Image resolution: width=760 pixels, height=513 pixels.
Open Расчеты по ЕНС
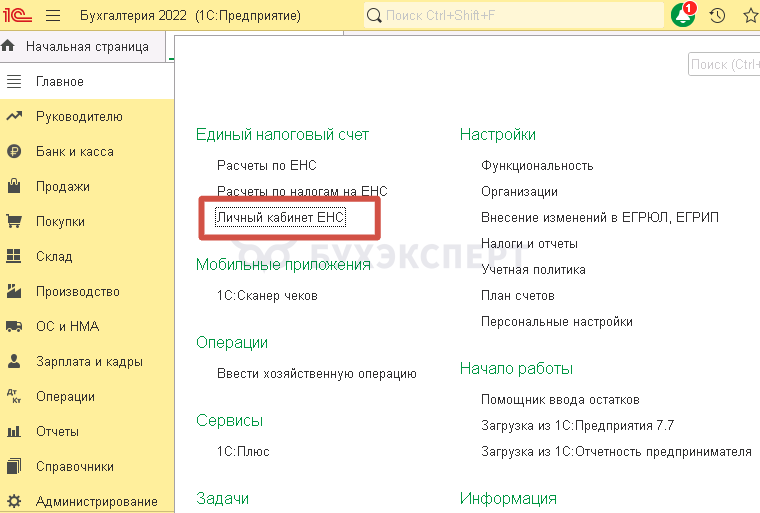pyautogui.click(x=267, y=165)
